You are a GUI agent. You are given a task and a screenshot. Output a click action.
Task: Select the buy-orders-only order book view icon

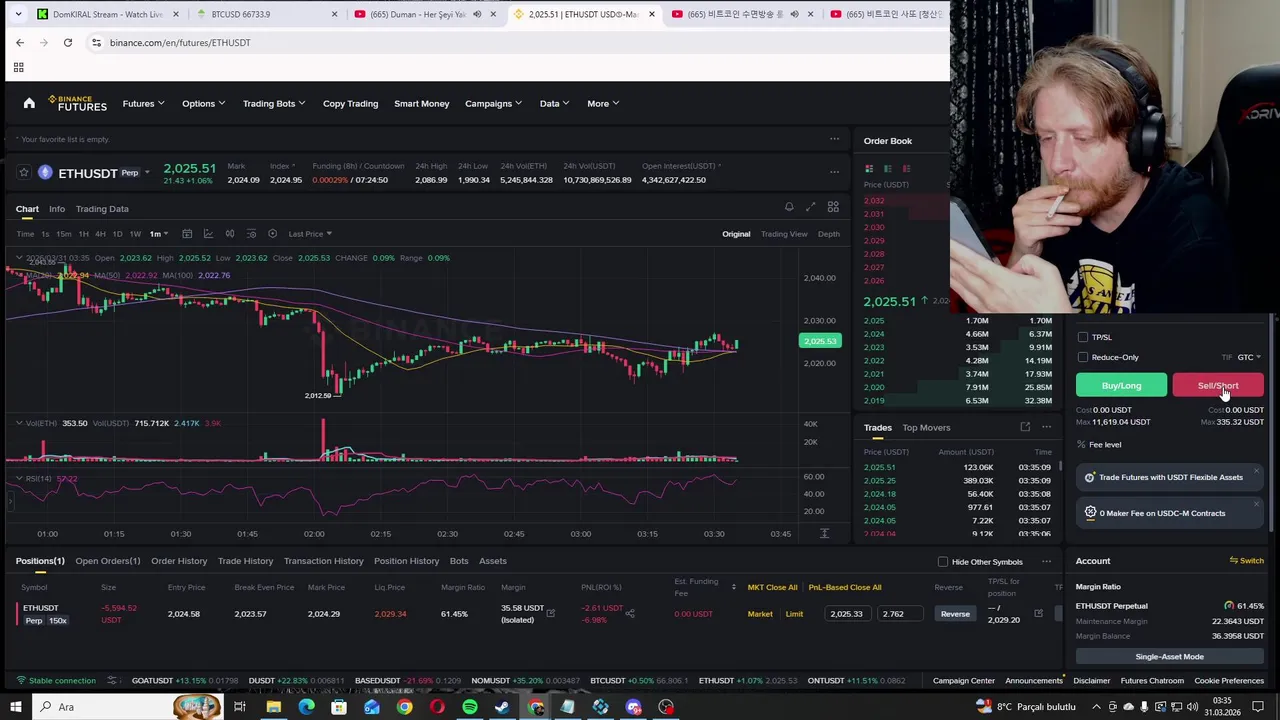tap(887, 169)
